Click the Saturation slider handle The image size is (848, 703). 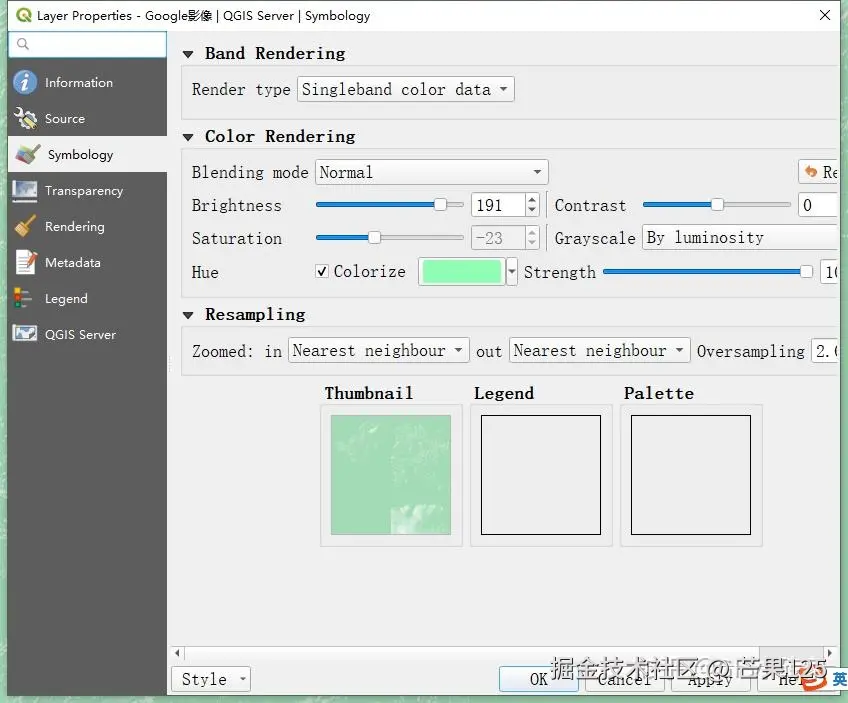click(374, 237)
